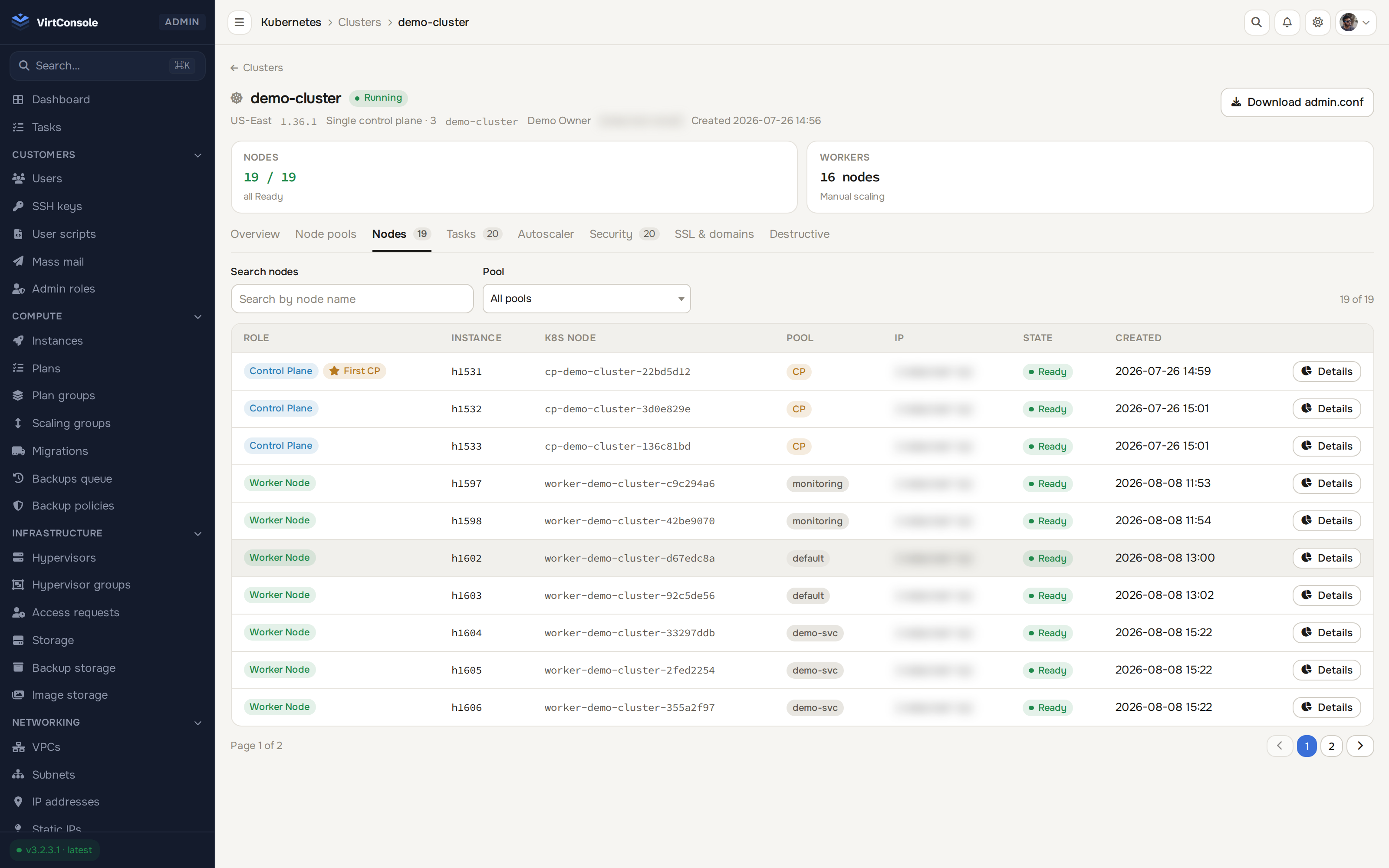Viewport: 1389px width, 868px height.
Task: Switch to the Autoscaler tab
Action: click(545, 233)
